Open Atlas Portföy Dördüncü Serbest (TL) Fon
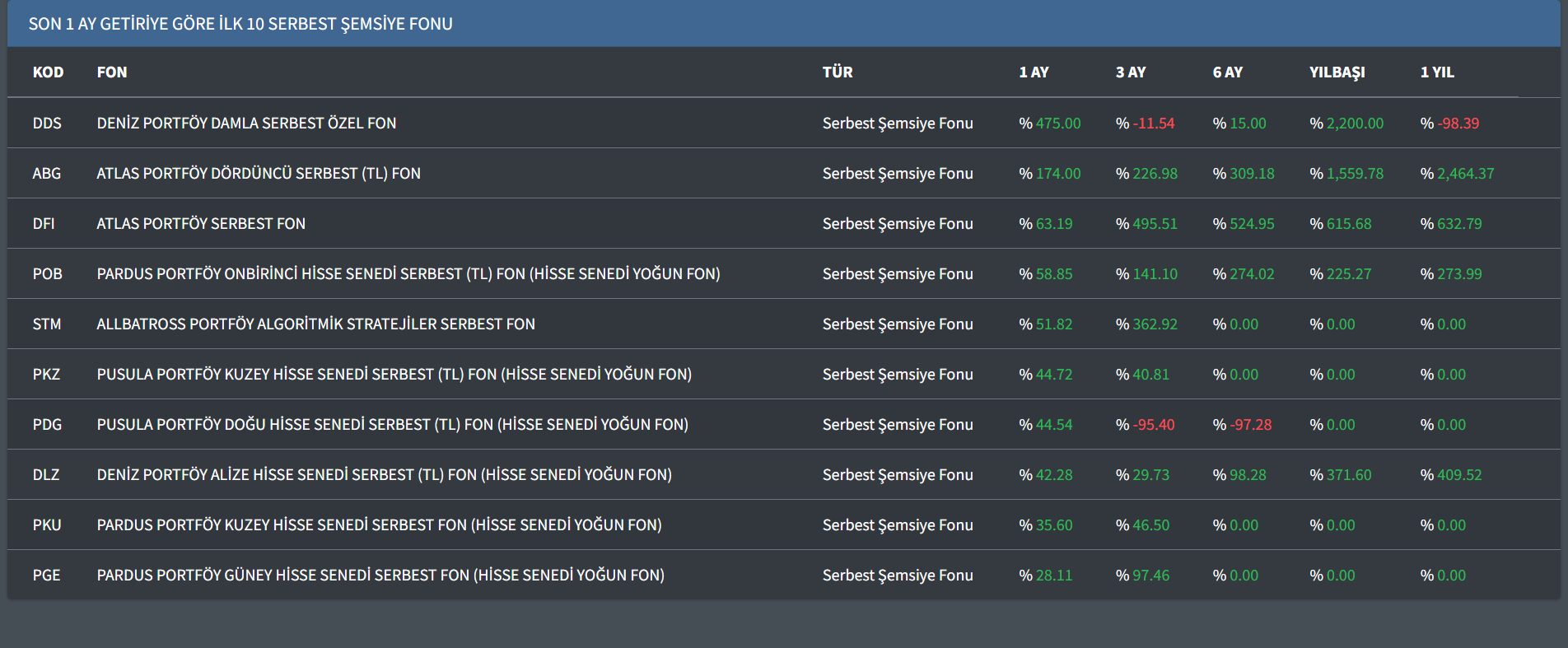 [259, 174]
